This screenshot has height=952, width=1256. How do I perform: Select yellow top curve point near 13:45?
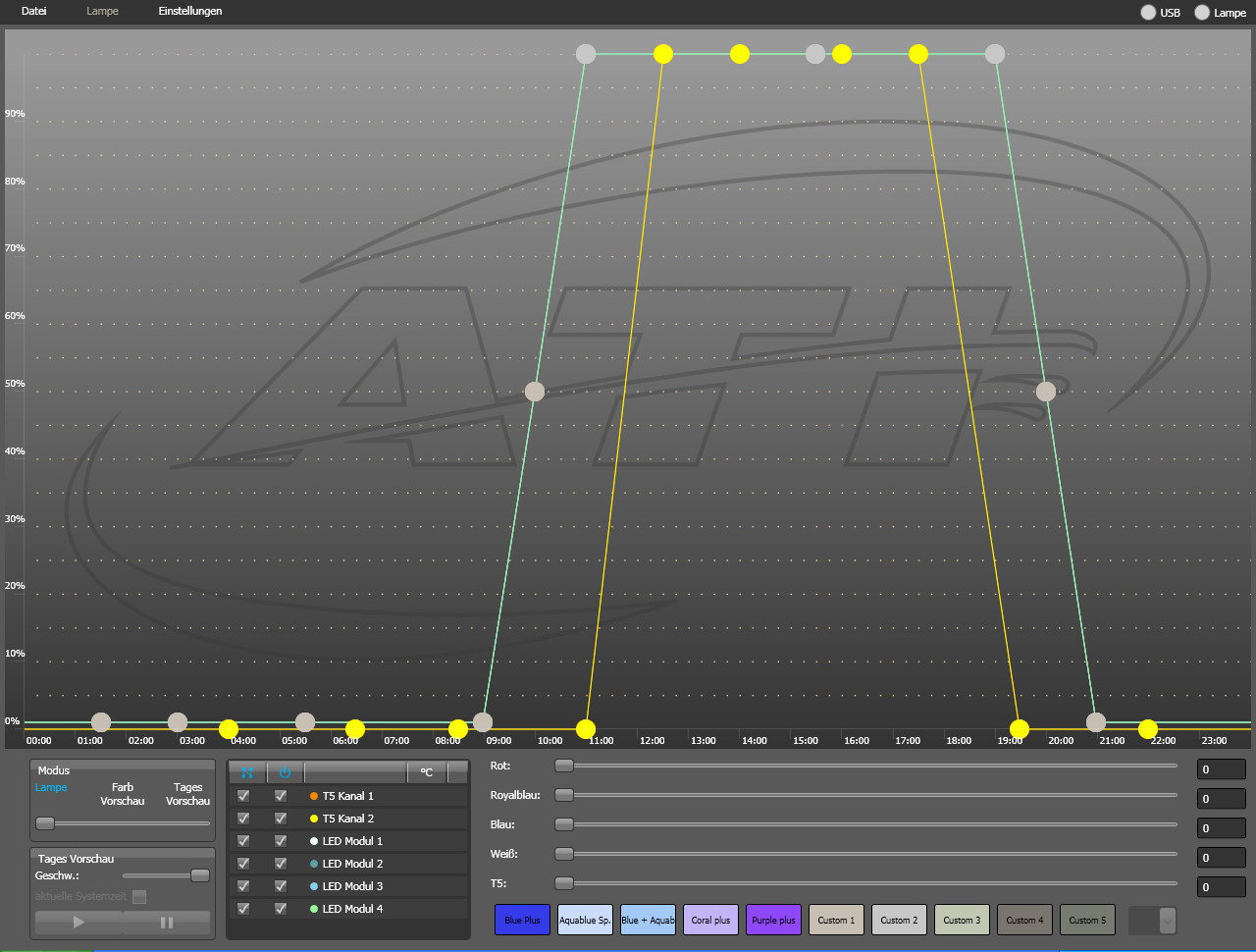tap(740, 54)
